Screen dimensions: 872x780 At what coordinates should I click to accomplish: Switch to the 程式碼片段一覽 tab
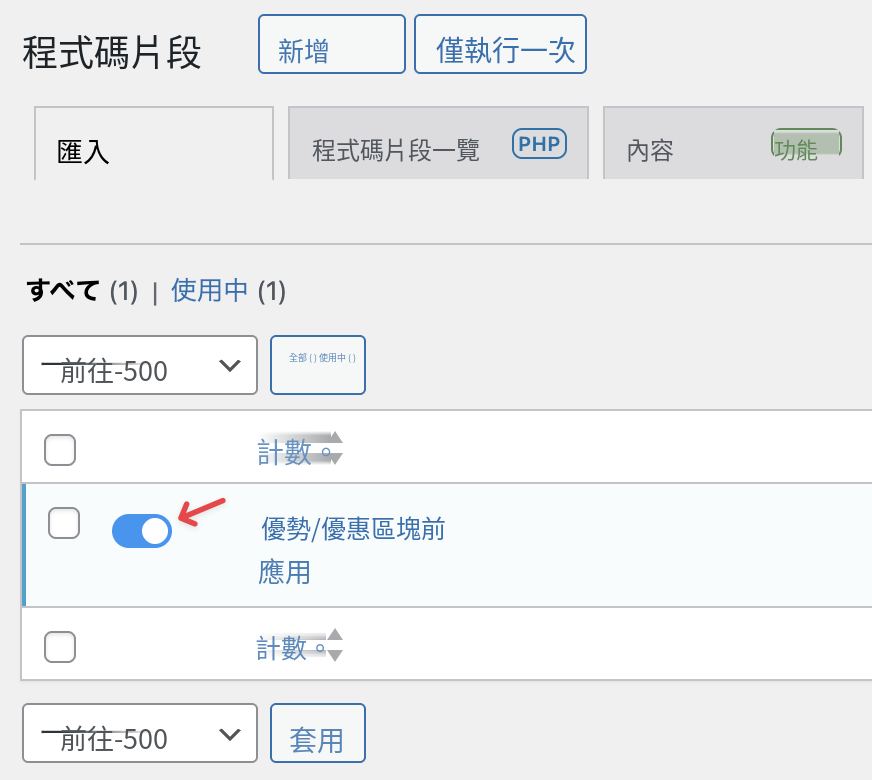click(438, 143)
